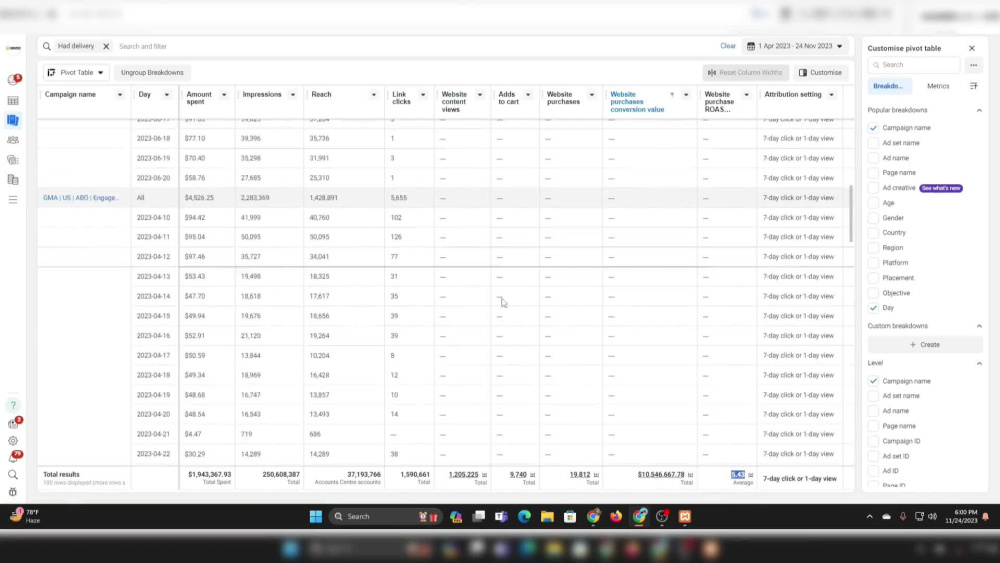
Task: Enable the Gender breakdown checkbox
Action: pos(873,218)
